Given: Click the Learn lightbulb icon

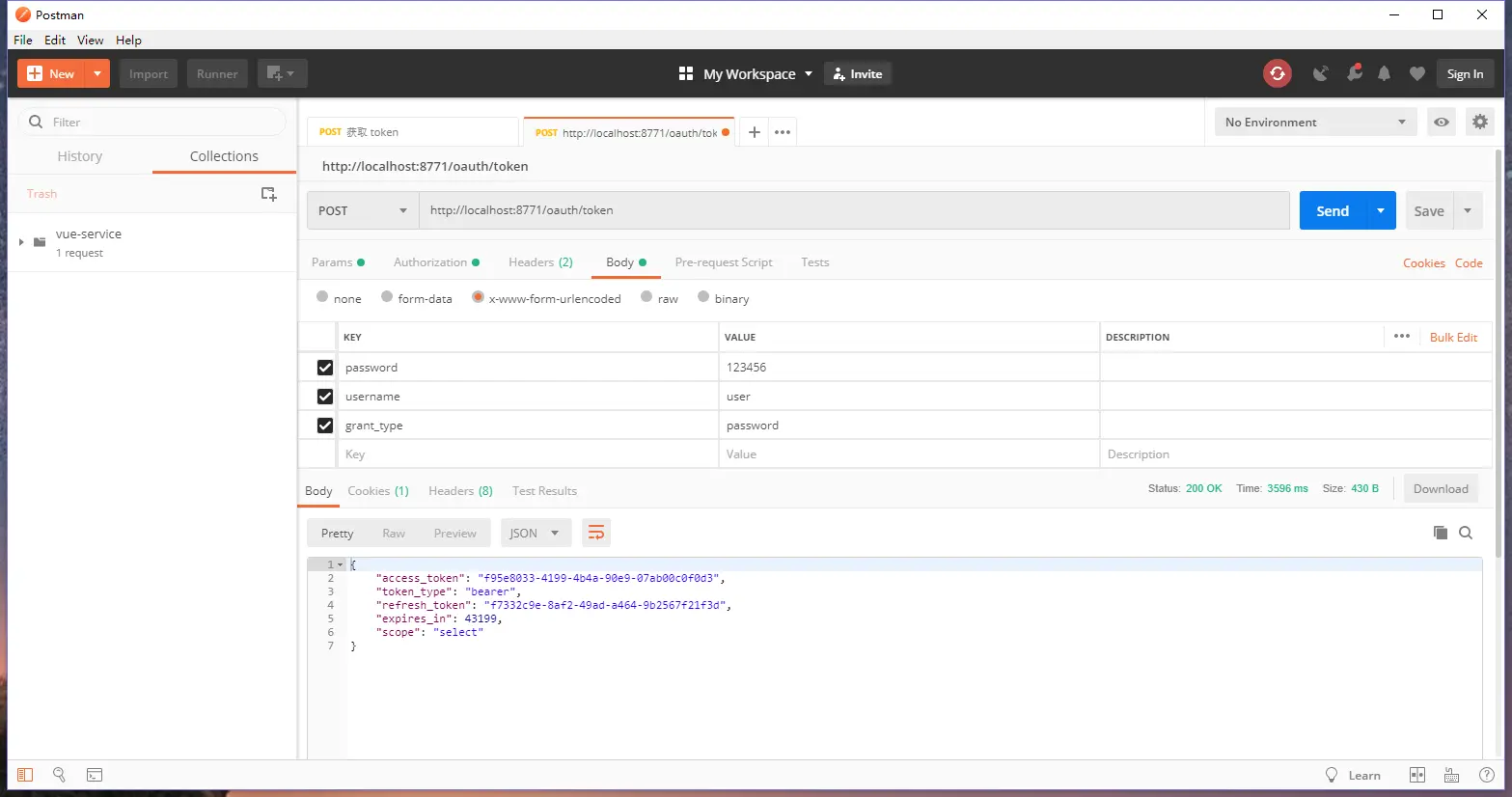Looking at the screenshot, I should pos(1332,775).
